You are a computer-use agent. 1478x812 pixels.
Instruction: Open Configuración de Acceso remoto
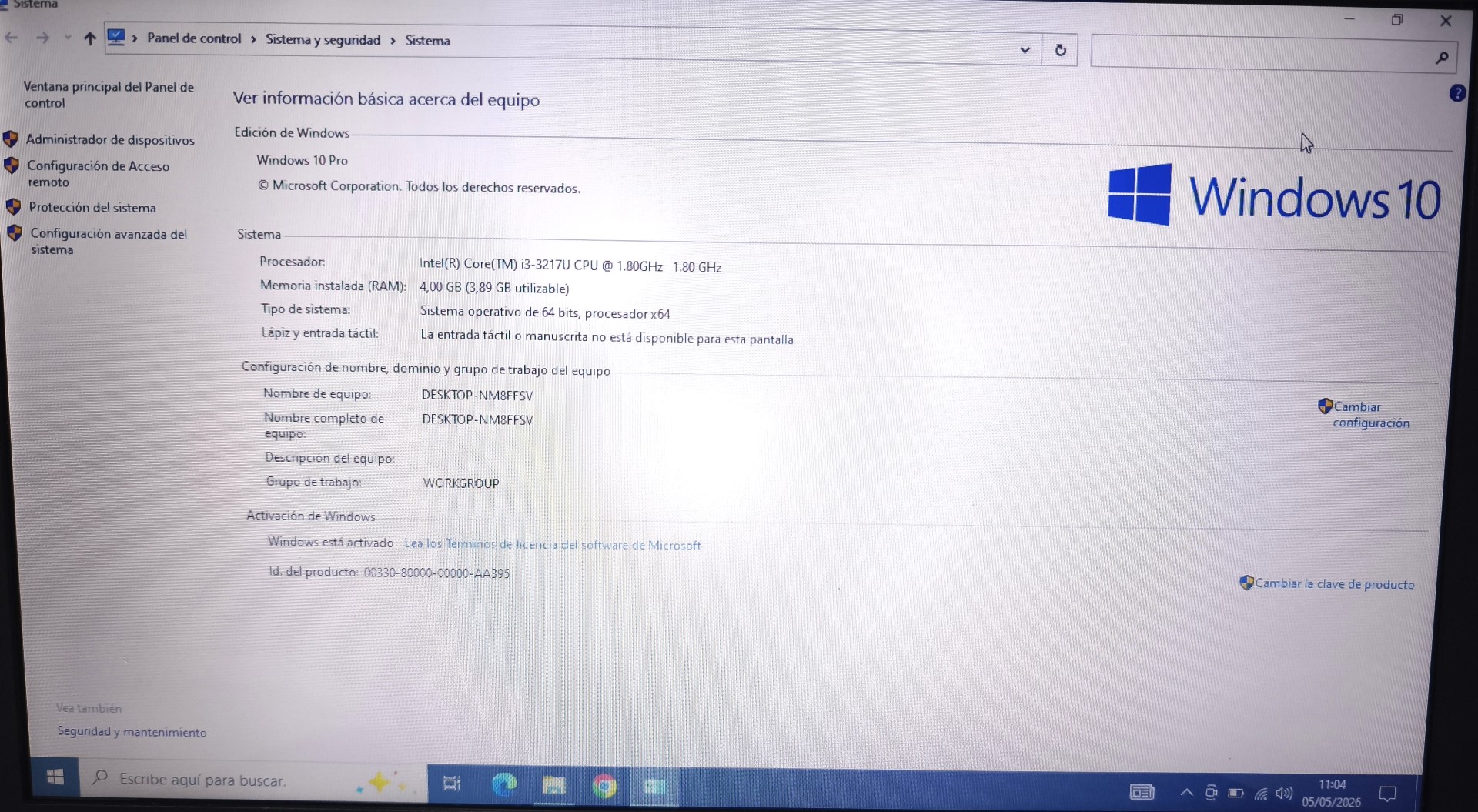[99, 174]
